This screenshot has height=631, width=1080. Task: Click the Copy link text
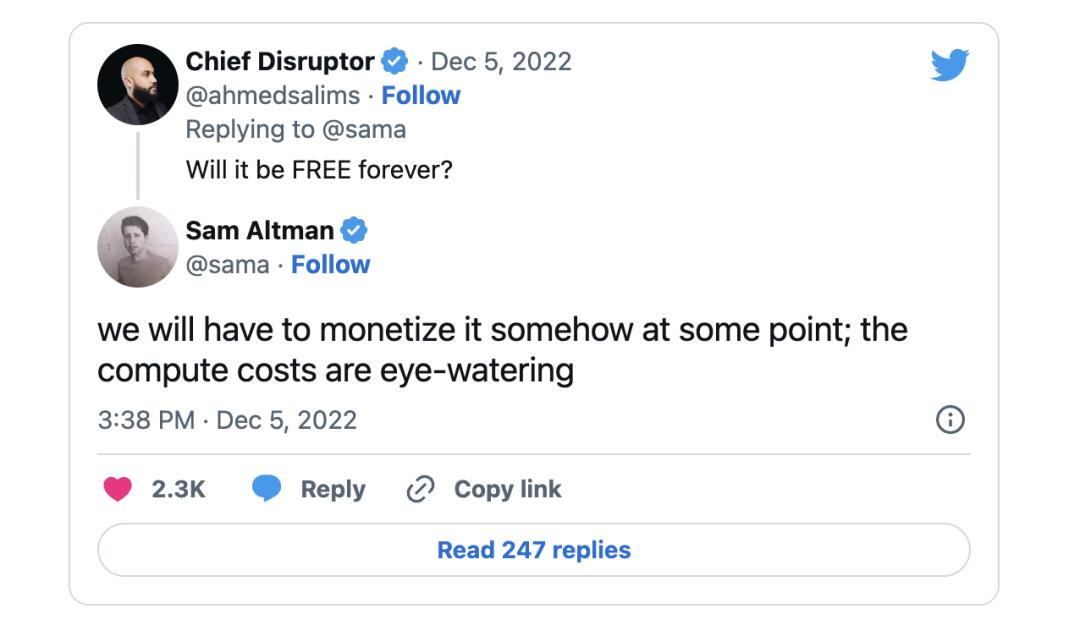[x=507, y=489]
